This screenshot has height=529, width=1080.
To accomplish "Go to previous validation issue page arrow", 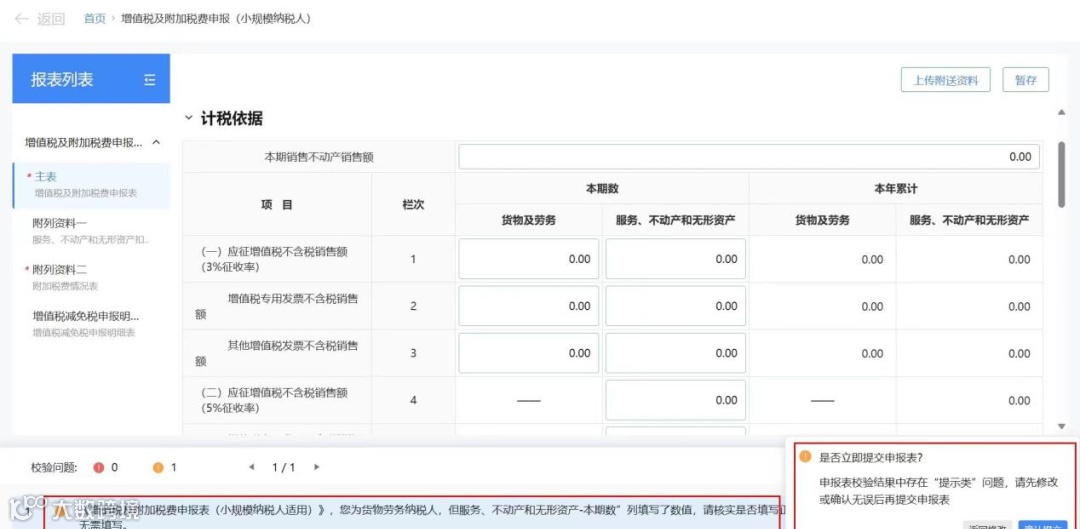I will 251,467.
